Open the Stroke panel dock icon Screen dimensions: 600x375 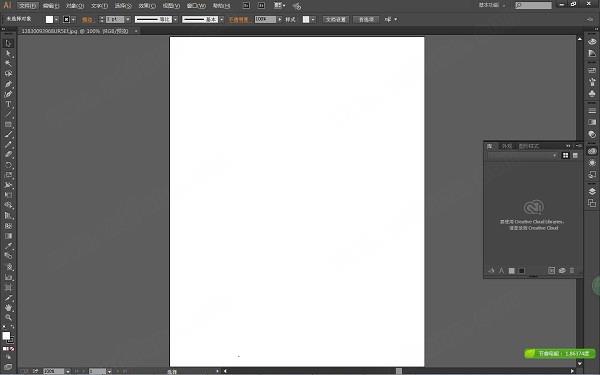pos(592,111)
